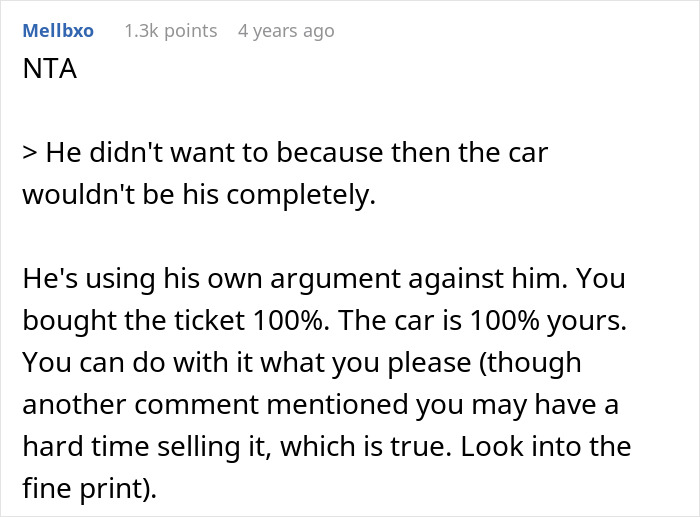Click the phrase "bought the ticket 100%"
The height and width of the screenshot is (517, 700).
pos(137,319)
